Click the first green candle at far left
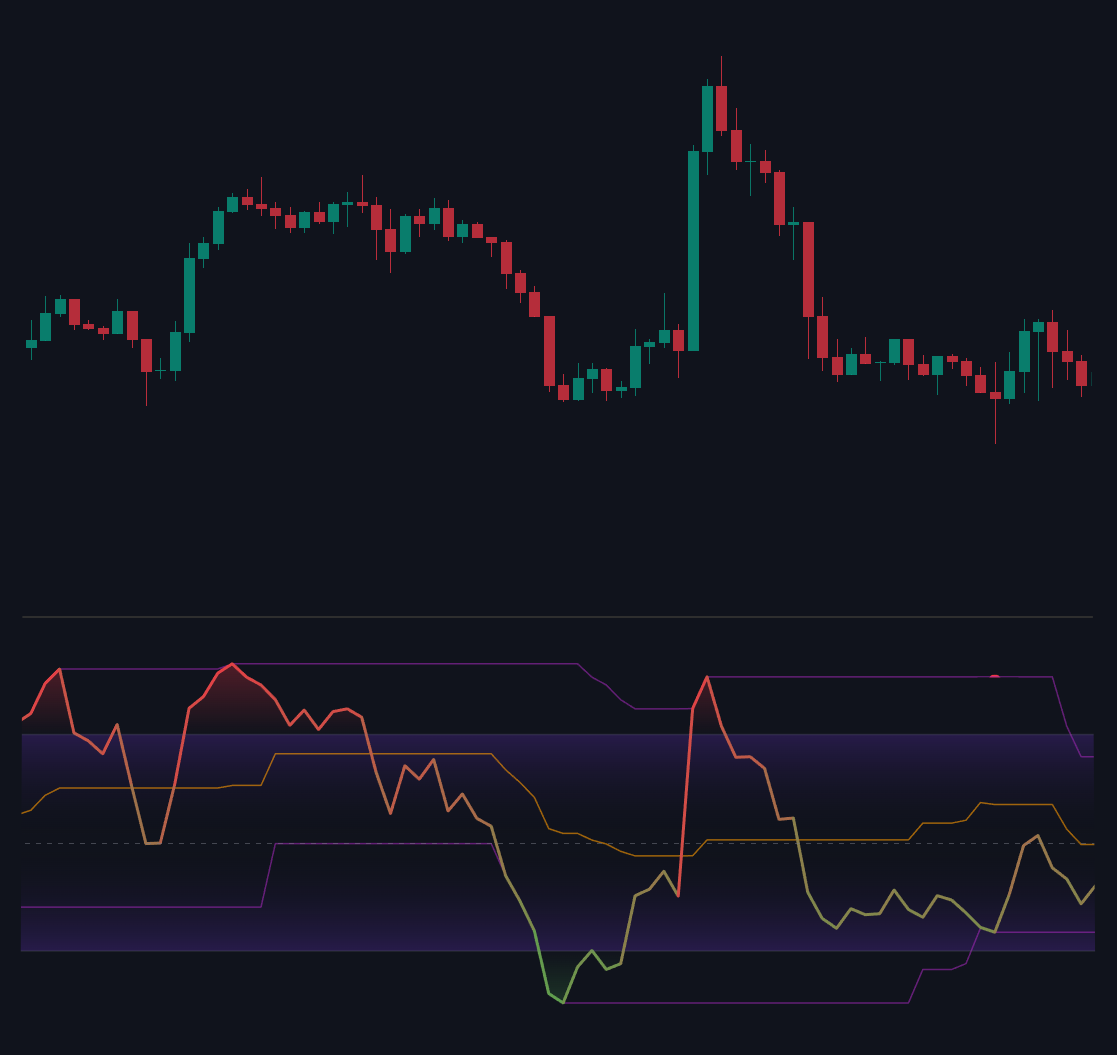 pyautogui.click(x=31, y=344)
